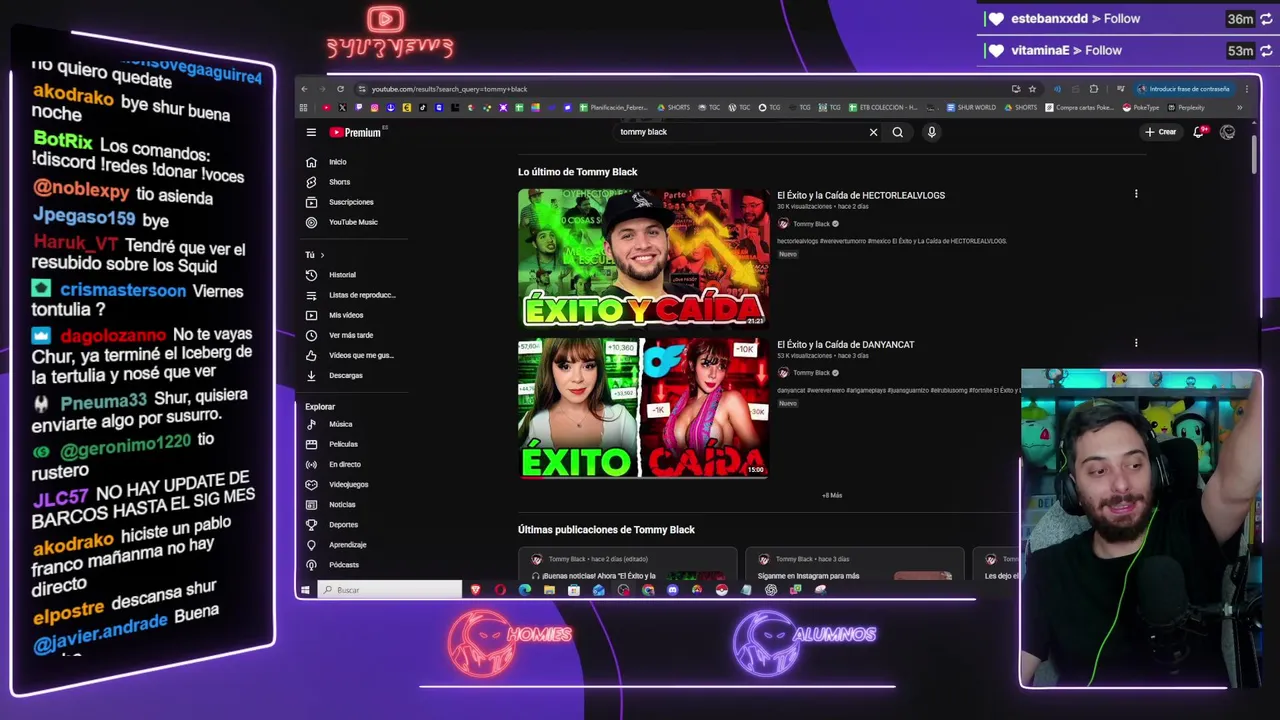The height and width of the screenshot is (720, 1280).
Task: Open Perplexity bookmark
Action: point(1186,108)
